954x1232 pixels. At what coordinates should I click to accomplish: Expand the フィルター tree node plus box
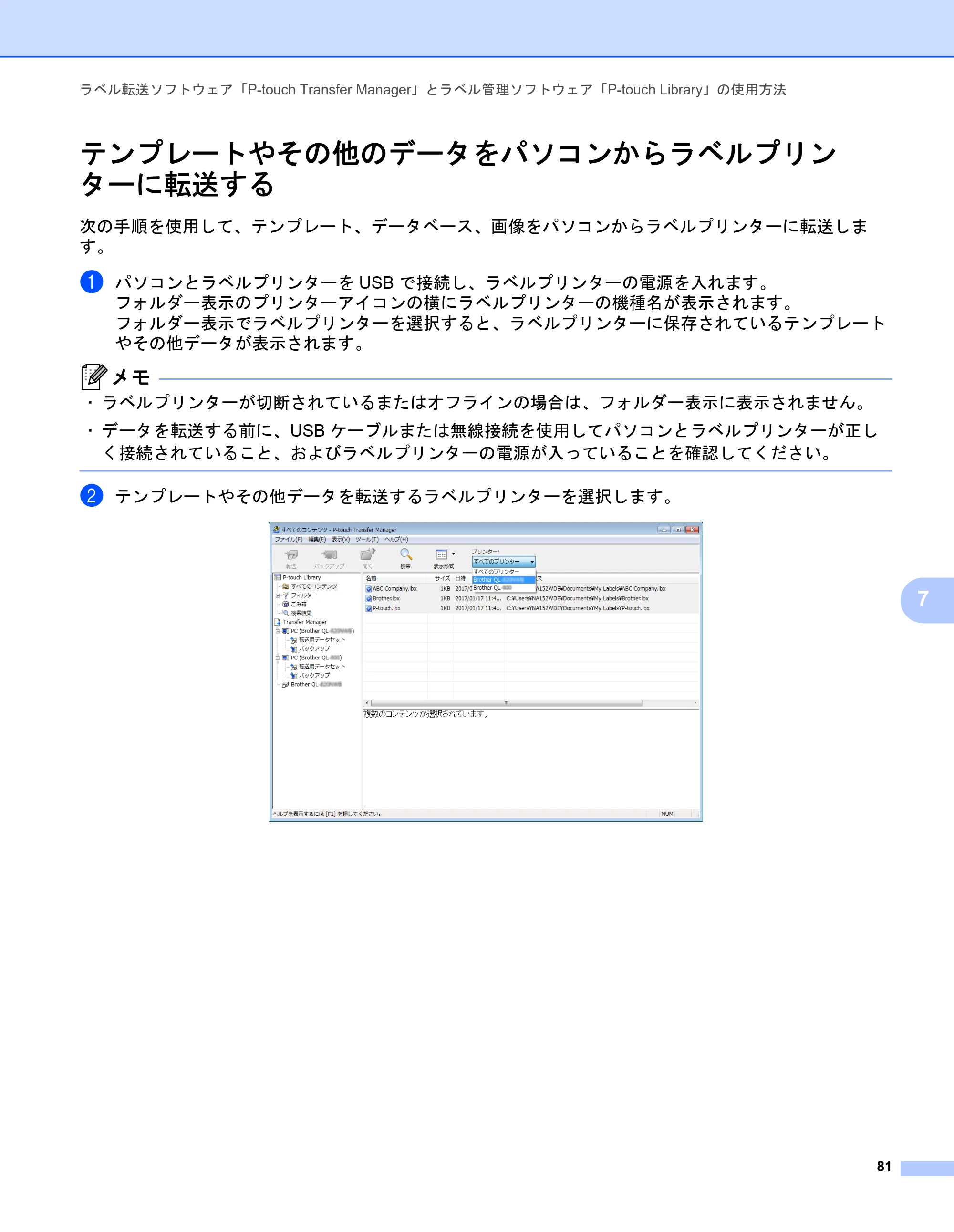click(x=278, y=595)
